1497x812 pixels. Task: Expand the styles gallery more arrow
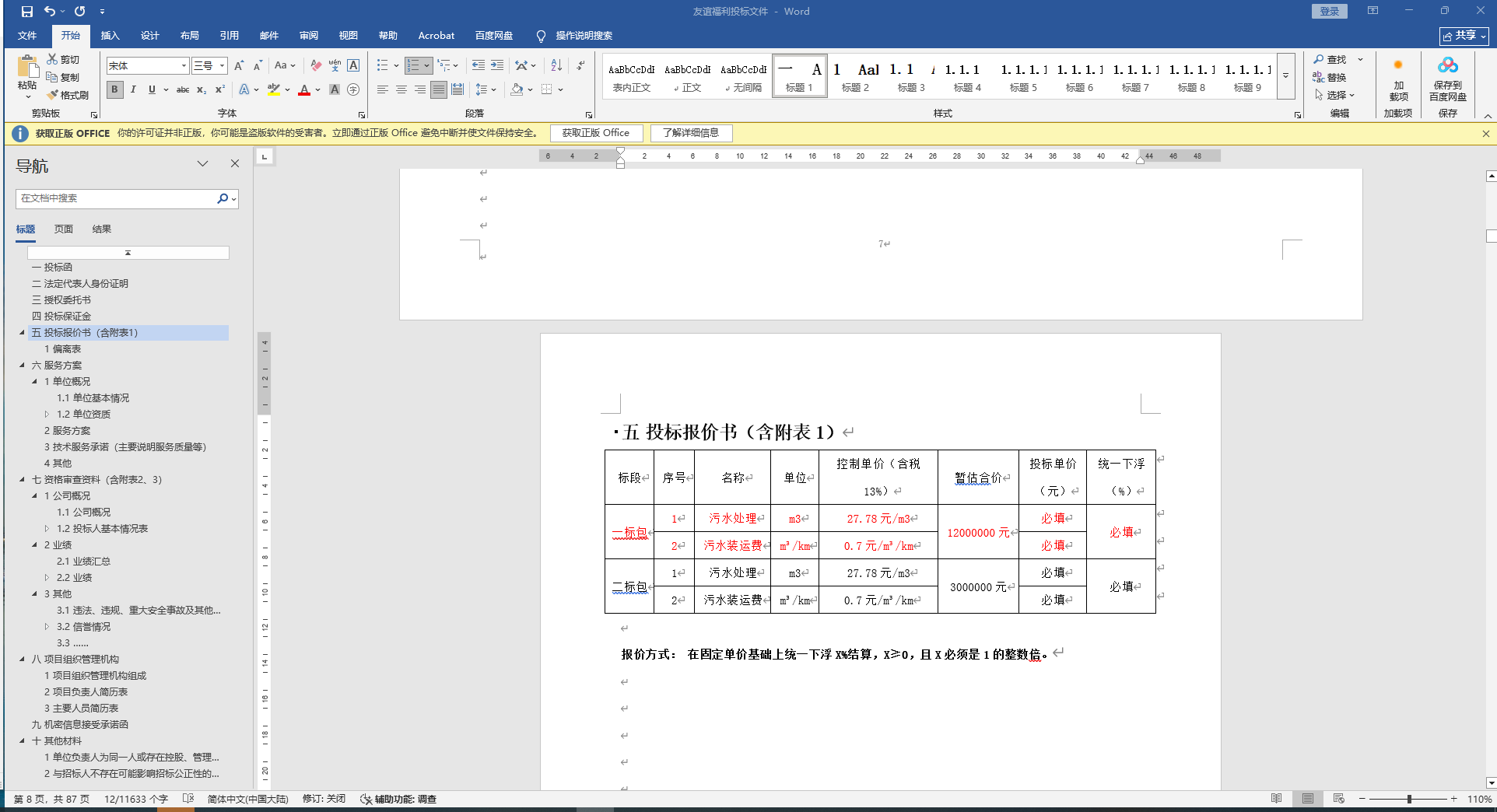[1286, 75]
